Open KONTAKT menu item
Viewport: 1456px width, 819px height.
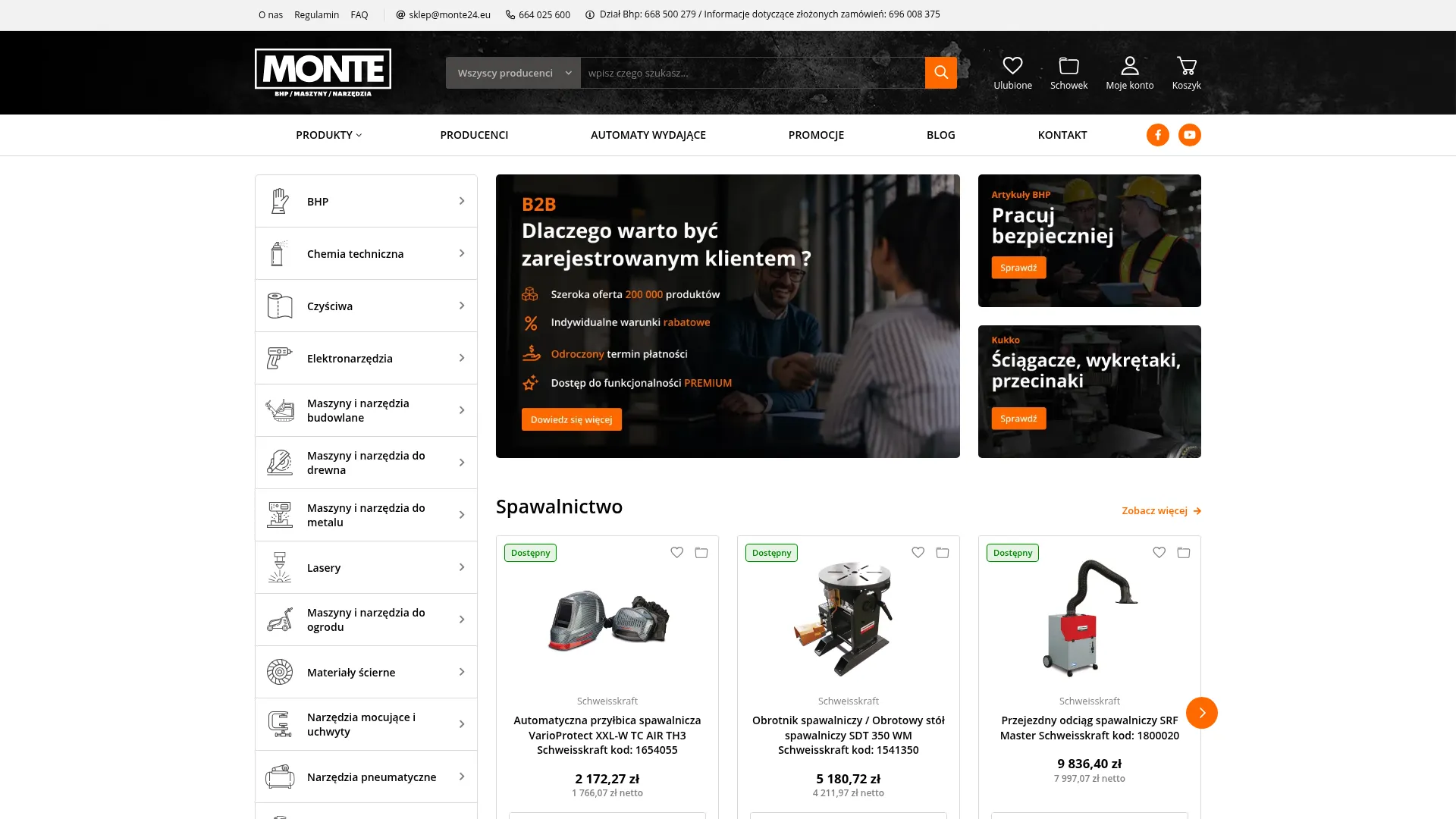pyautogui.click(x=1062, y=135)
